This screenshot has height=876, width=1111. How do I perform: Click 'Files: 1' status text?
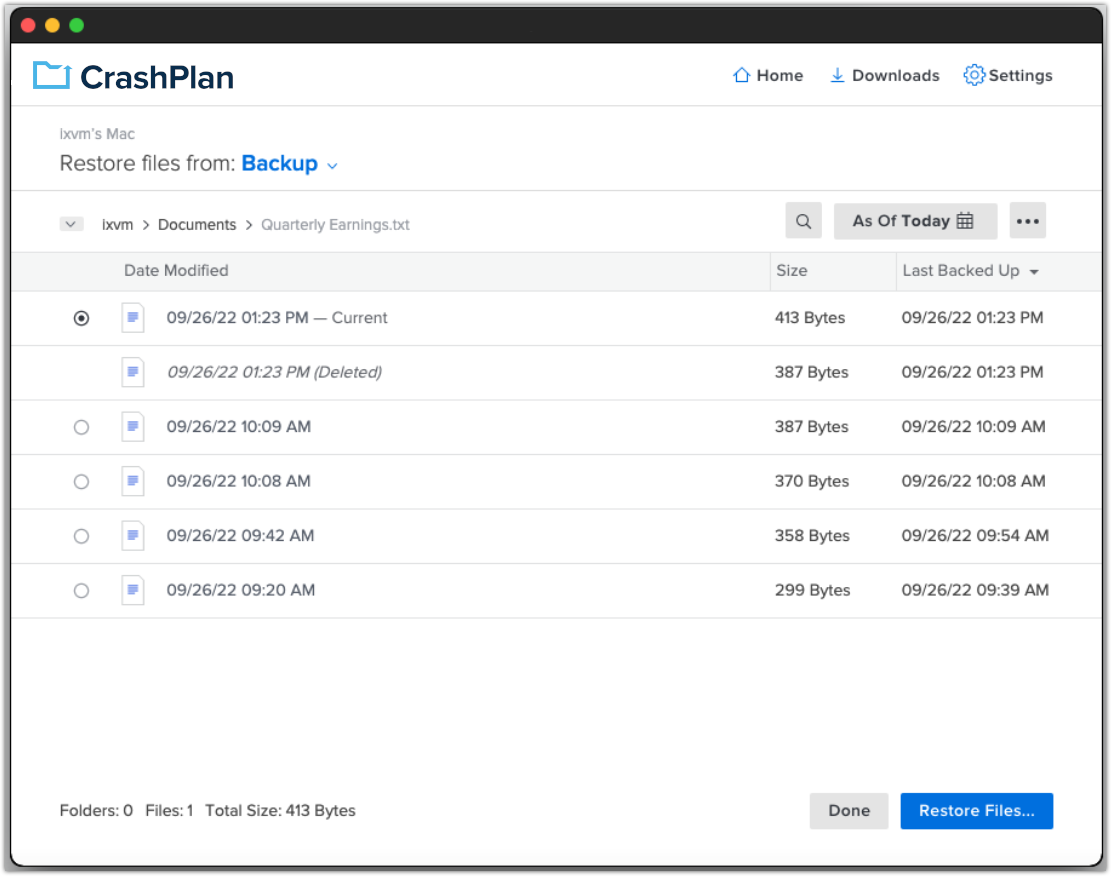point(169,811)
